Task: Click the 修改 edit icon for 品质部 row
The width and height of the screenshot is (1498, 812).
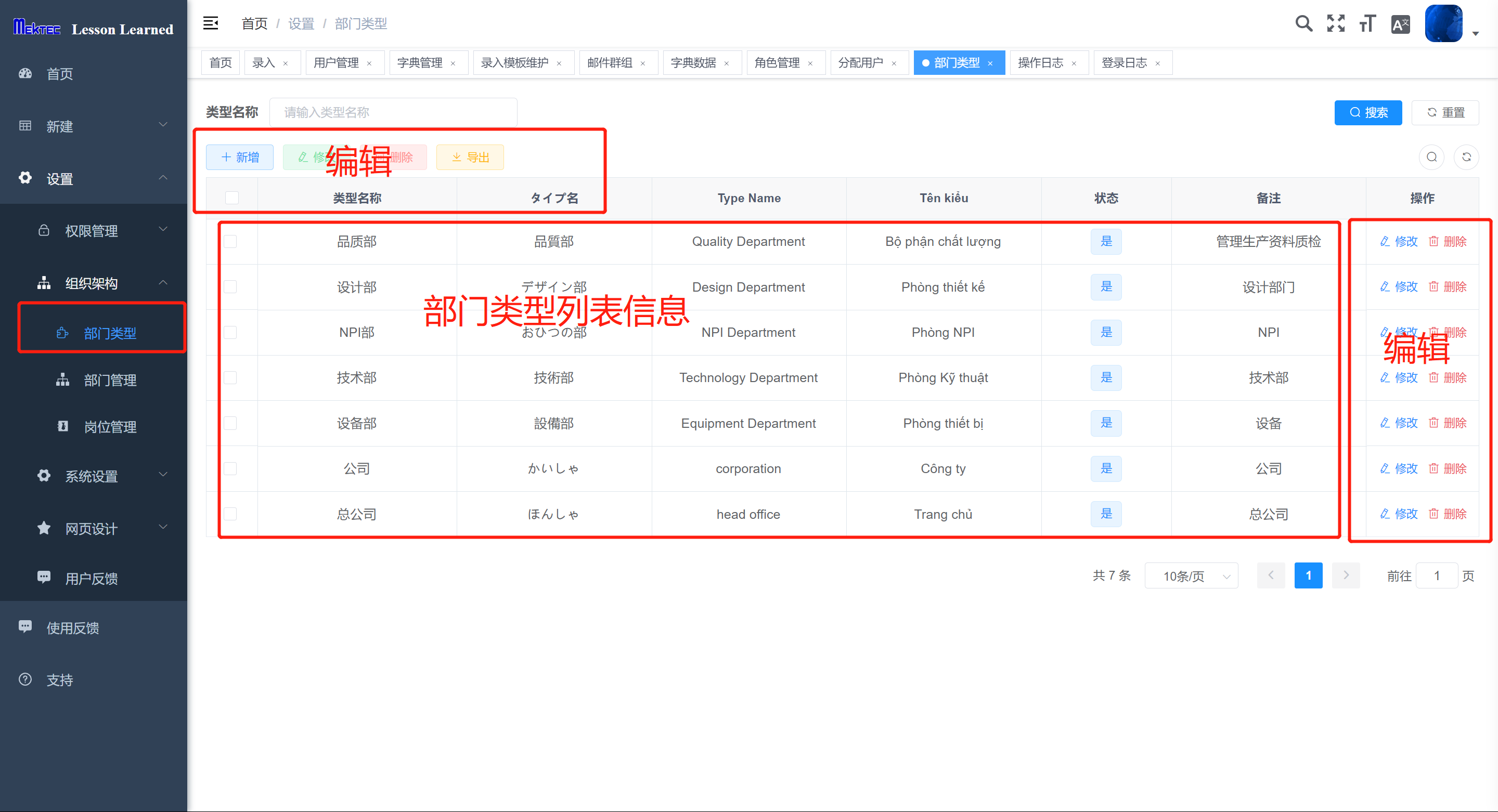Action: (x=1385, y=241)
